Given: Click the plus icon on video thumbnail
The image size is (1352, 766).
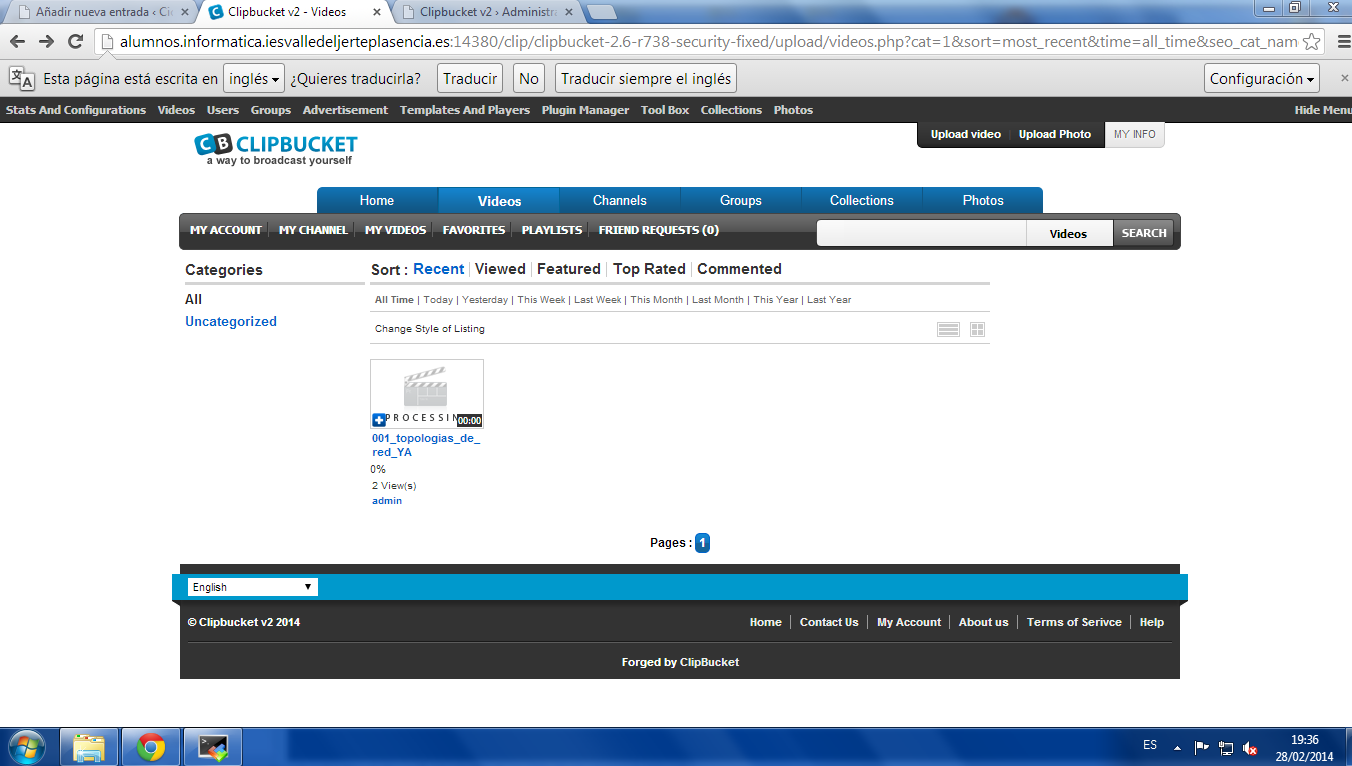Looking at the screenshot, I should (x=379, y=420).
